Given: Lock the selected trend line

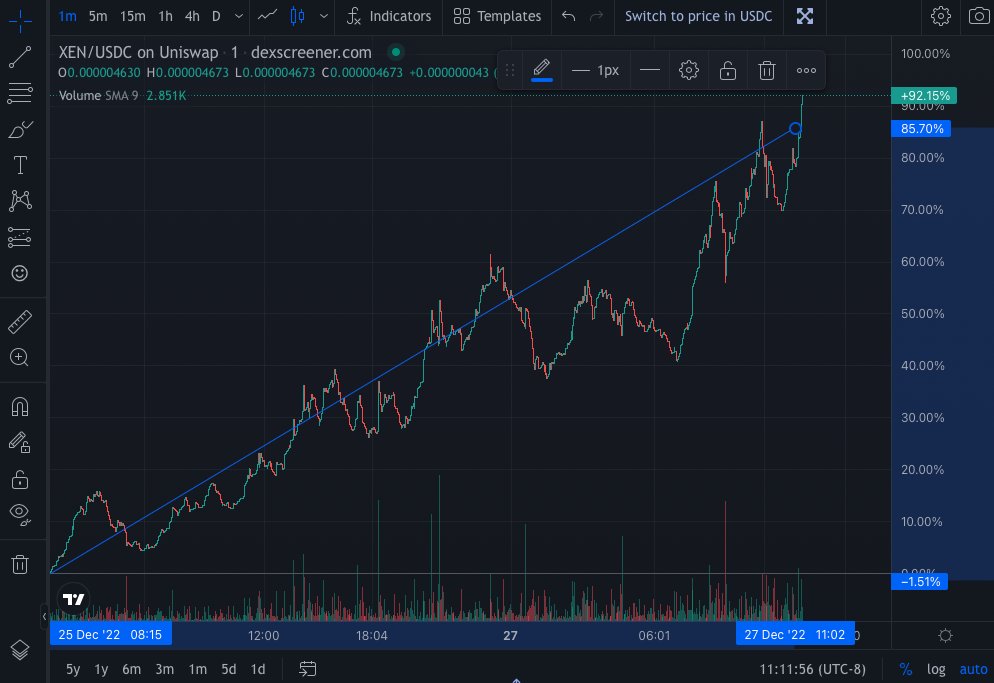Looking at the screenshot, I should [x=728, y=70].
